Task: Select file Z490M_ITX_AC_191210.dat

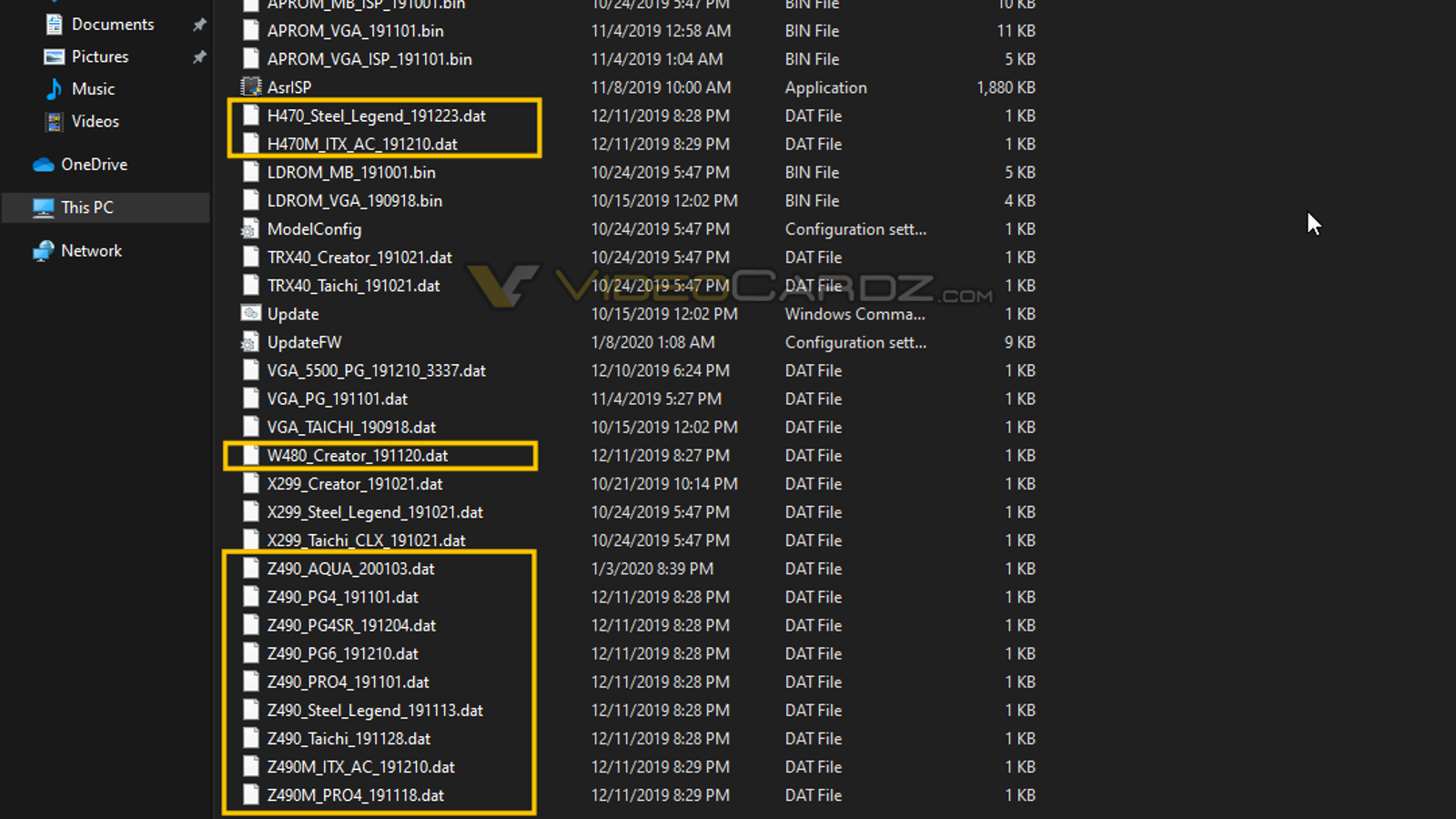Action: (361, 767)
